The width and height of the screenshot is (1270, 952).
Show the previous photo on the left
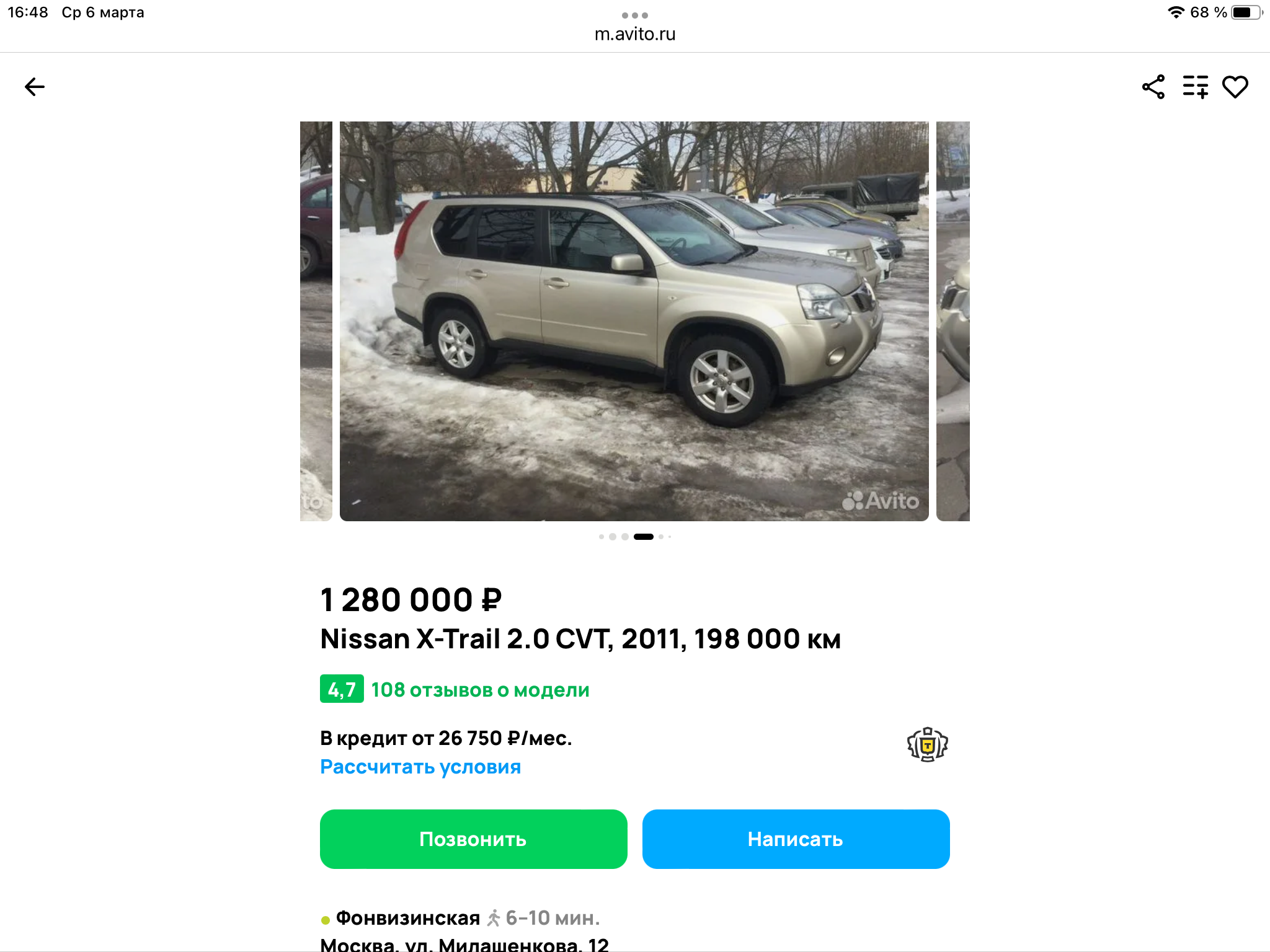316,321
